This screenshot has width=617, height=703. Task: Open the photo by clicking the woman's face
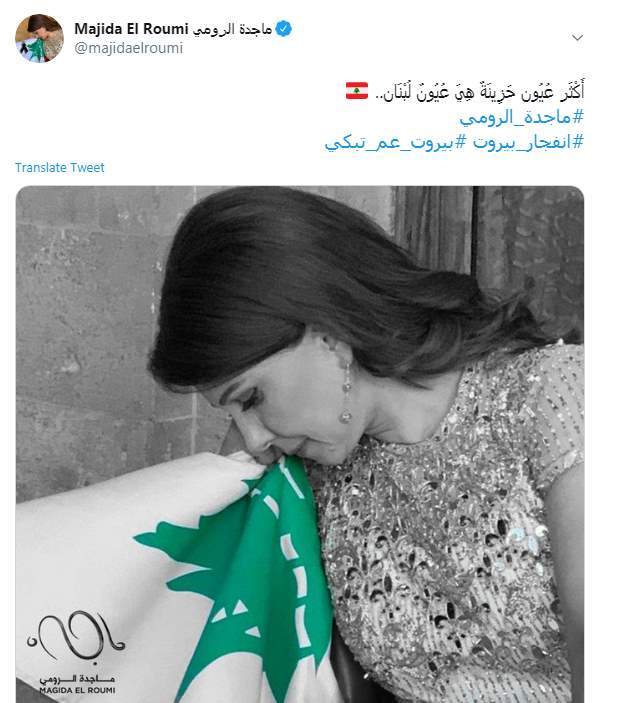click(287, 417)
